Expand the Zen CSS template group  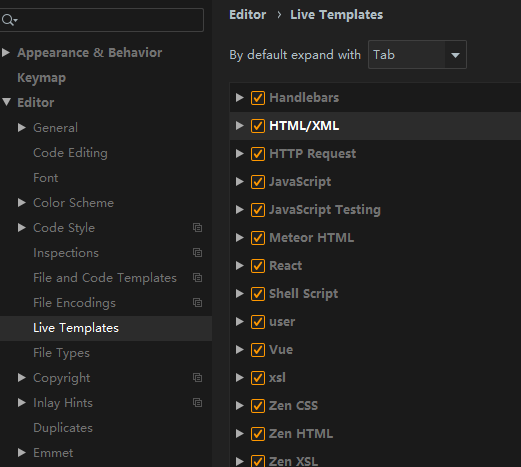click(239, 405)
